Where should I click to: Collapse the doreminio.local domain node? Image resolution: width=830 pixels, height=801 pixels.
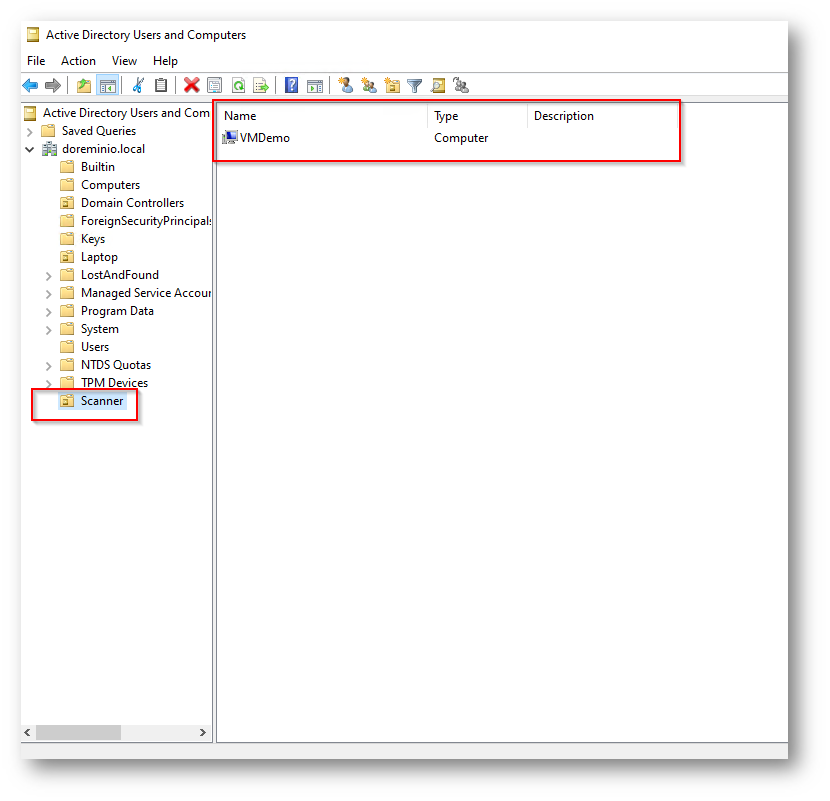pos(30,149)
